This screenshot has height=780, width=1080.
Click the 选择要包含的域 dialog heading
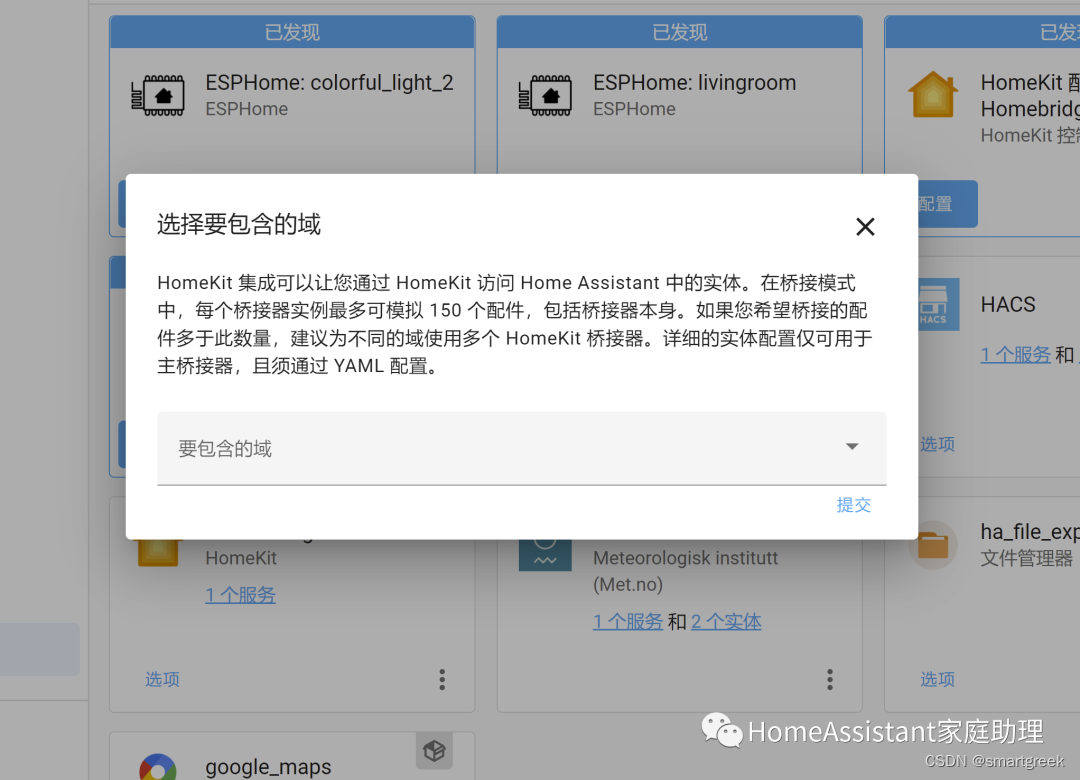coord(239,224)
